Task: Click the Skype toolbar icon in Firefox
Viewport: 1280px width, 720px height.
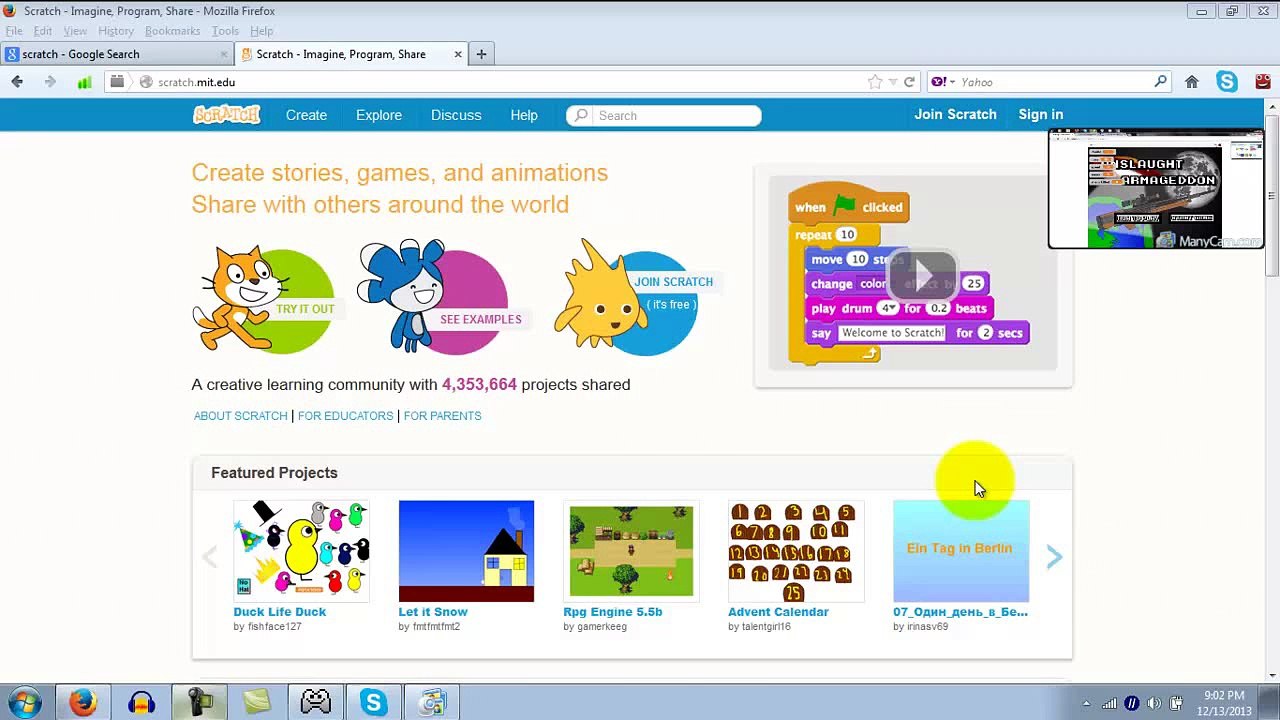Action: click(x=1227, y=82)
